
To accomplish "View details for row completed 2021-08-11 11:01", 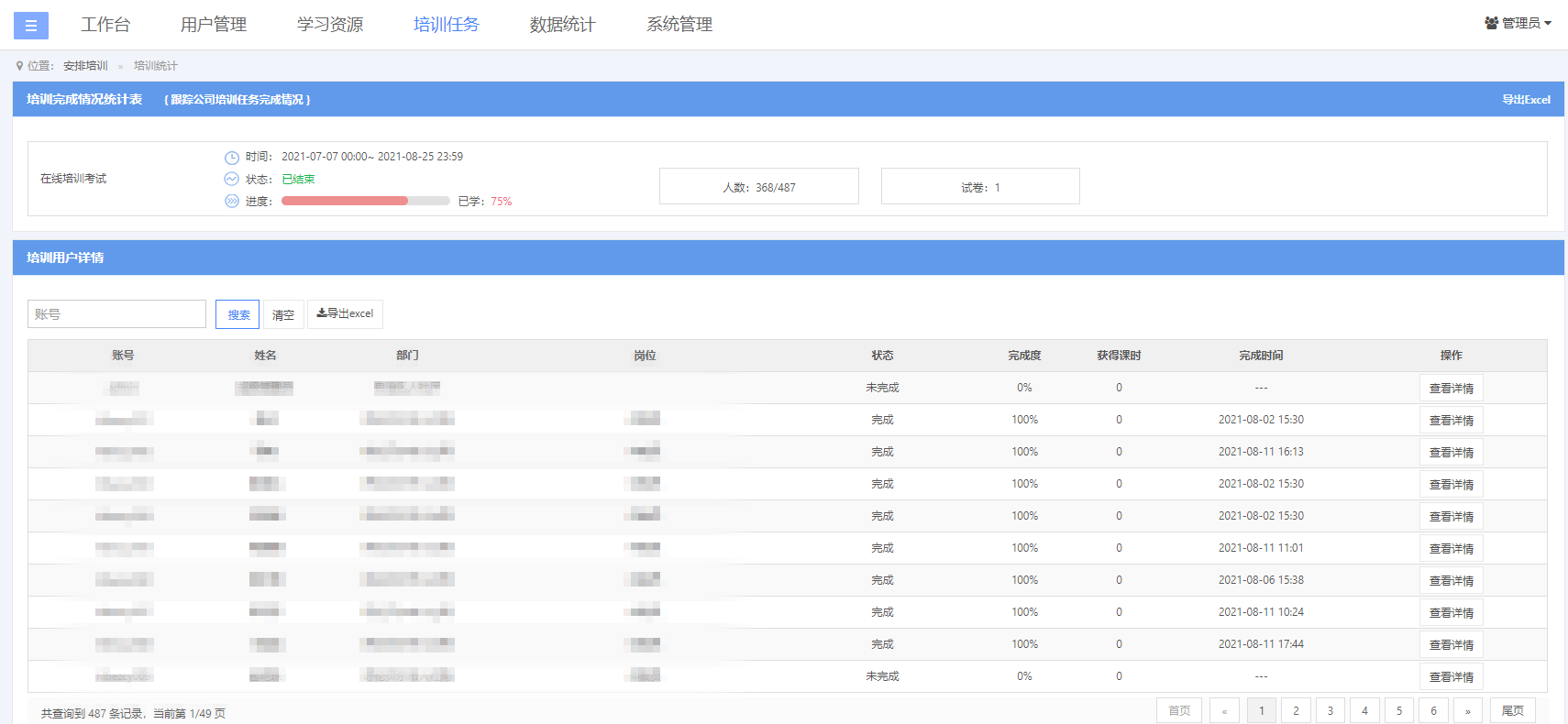I will pyautogui.click(x=1451, y=549).
